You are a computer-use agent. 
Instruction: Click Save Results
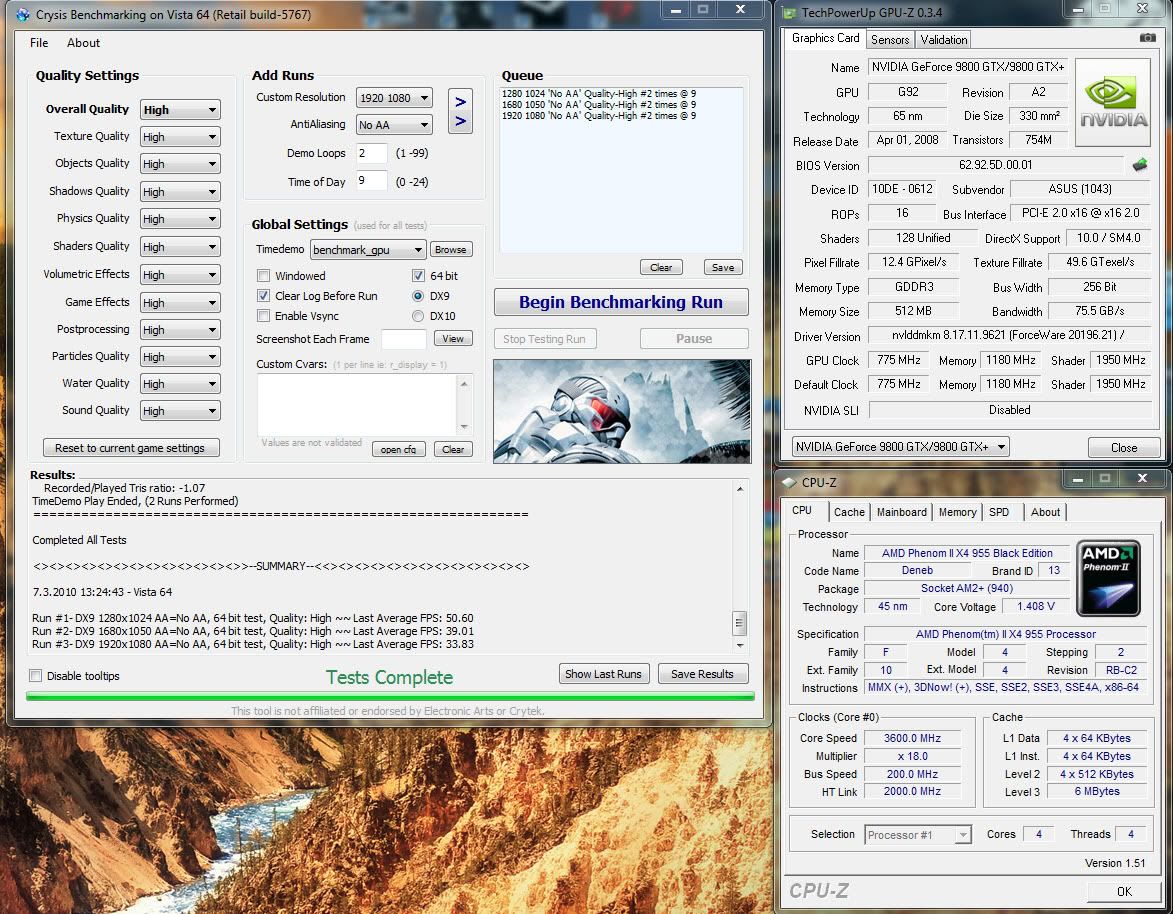click(x=702, y=674)
